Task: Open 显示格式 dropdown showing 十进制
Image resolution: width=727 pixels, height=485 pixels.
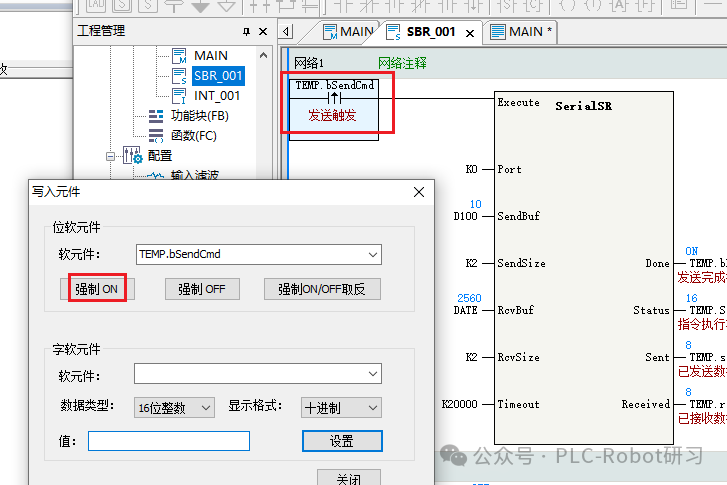Action: point(341,408)
